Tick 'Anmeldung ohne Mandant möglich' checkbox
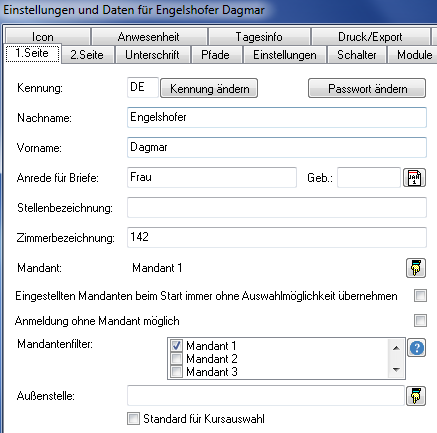Image resolution: width=437 pixels, height=433 pixels. (x=420, y=321)
